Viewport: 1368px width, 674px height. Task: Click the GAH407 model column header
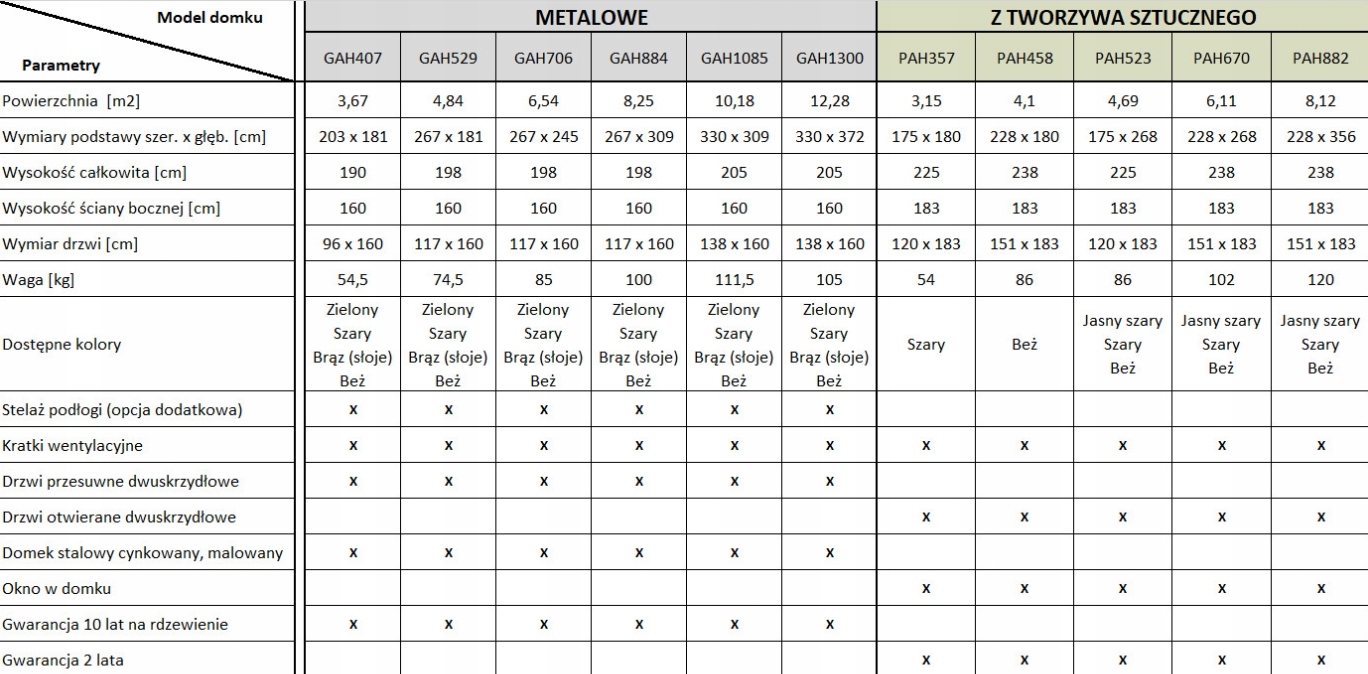pos(352,58)
